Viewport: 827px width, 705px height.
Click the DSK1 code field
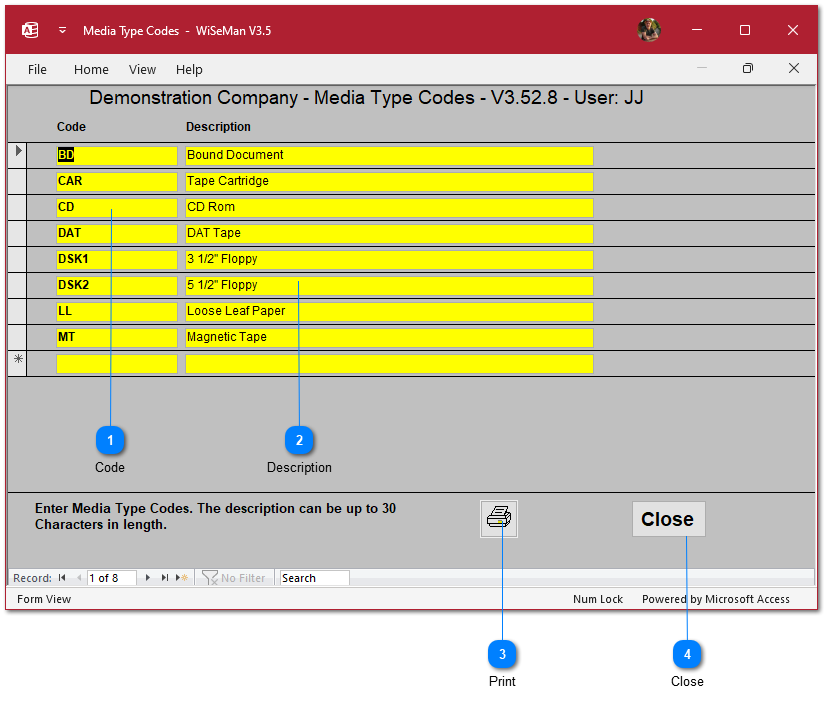tap(116, 260)
